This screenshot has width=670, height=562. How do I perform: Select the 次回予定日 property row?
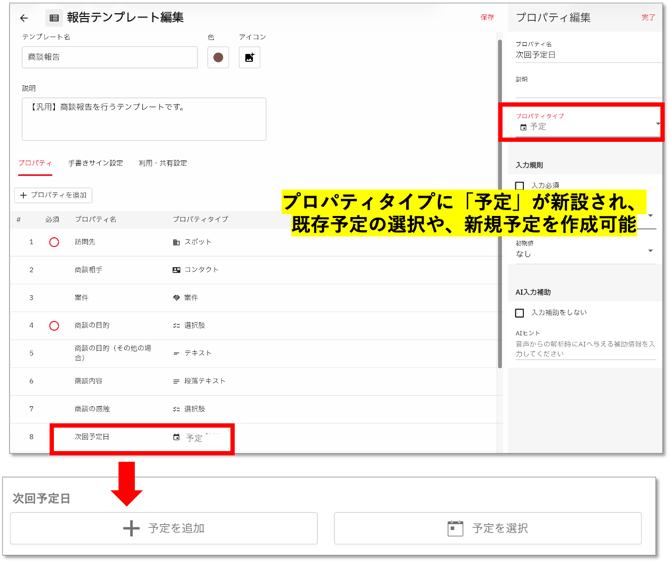[x=256, y=437]
